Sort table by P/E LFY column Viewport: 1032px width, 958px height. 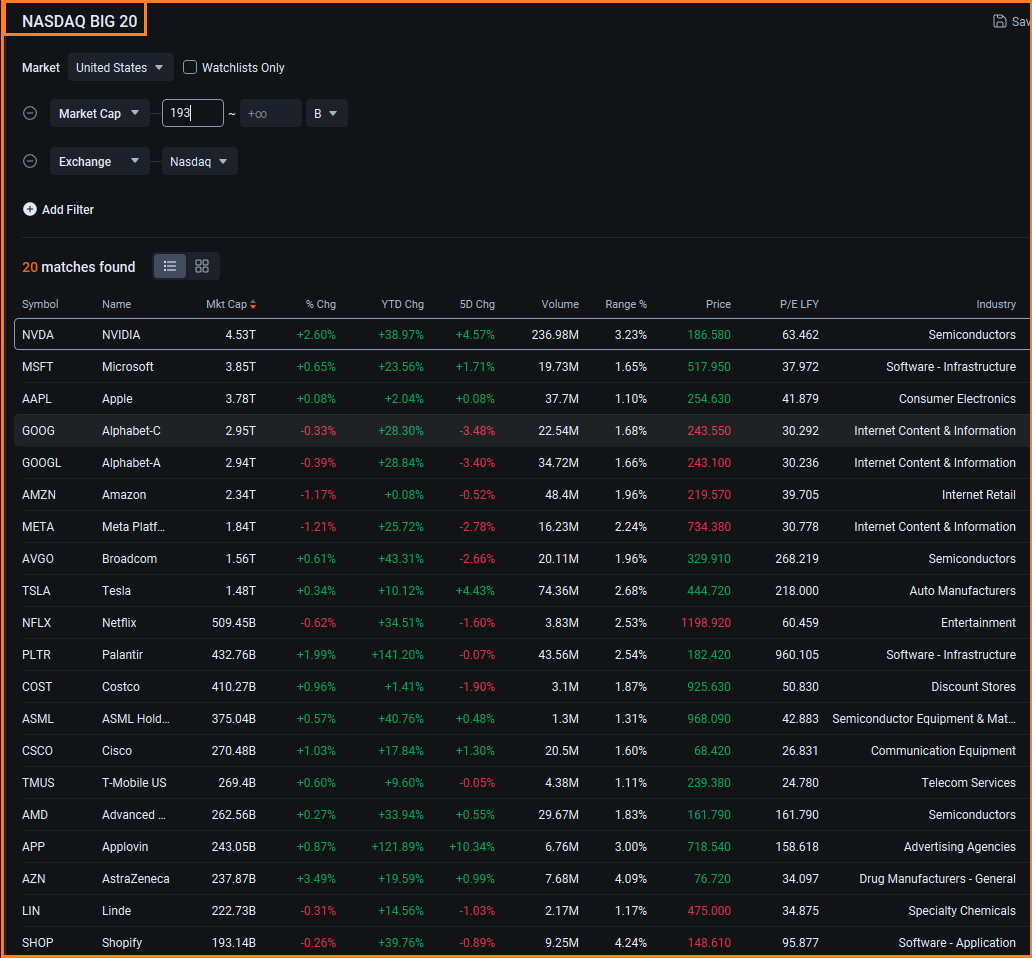pos(799,304)
